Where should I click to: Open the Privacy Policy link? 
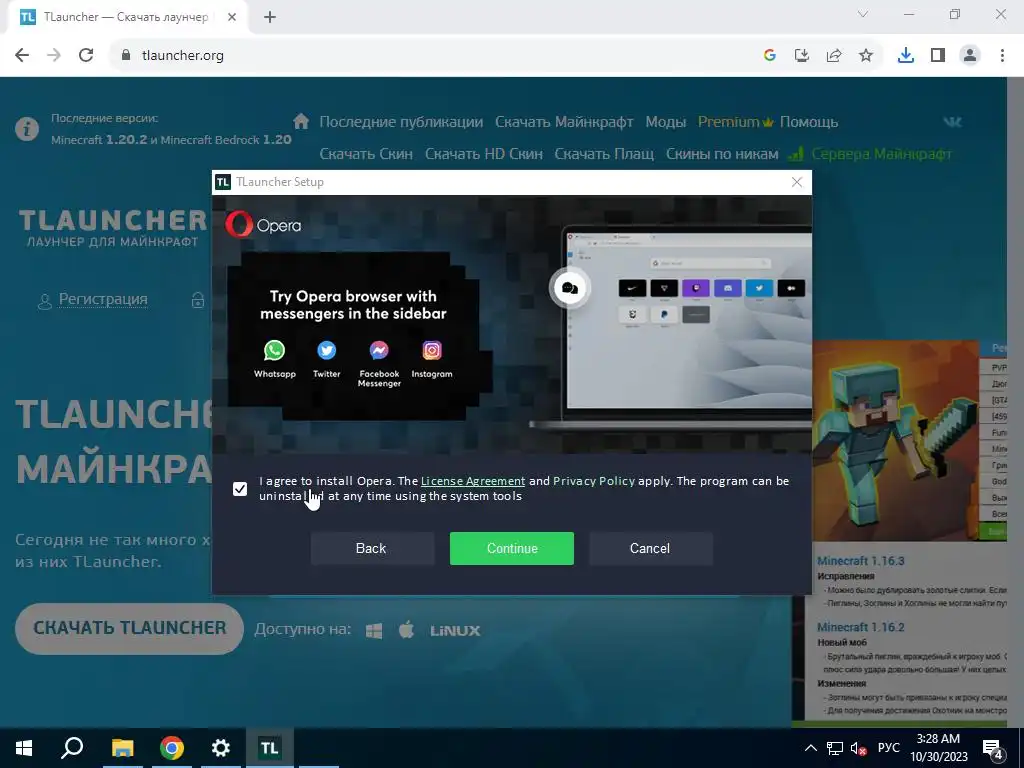click(594, 481)
